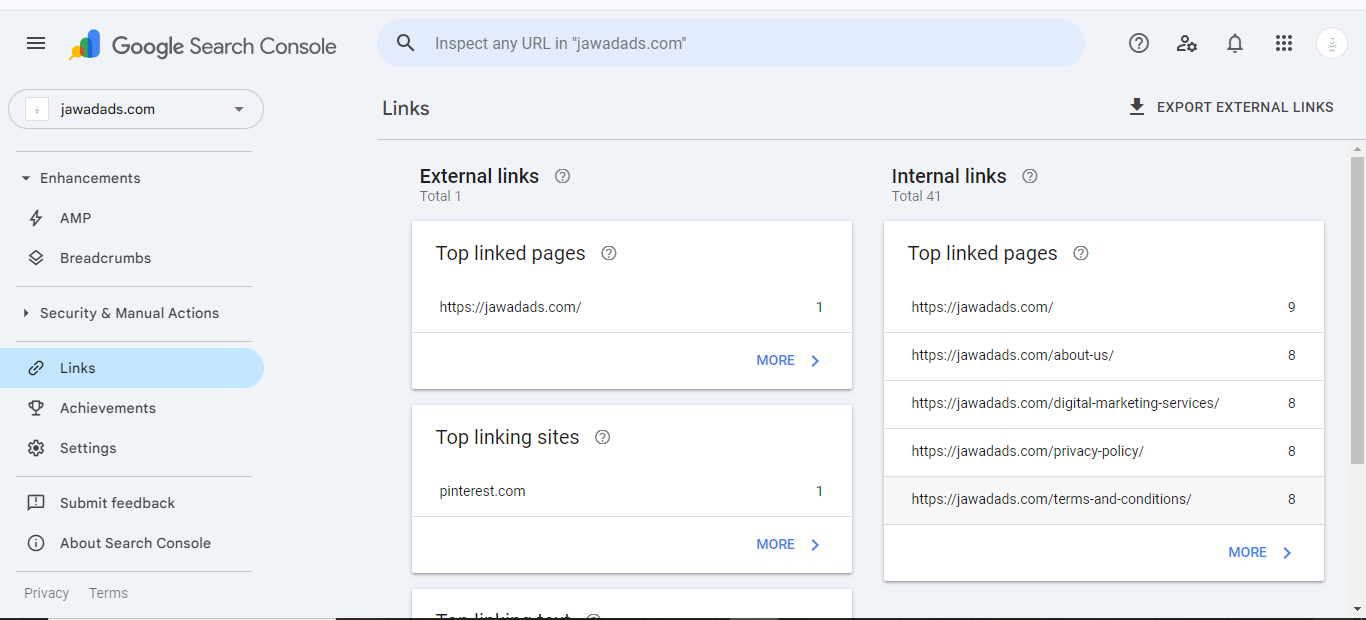Click MORE under Top linking sites
1366x620 pixels.
coord(788,544)
